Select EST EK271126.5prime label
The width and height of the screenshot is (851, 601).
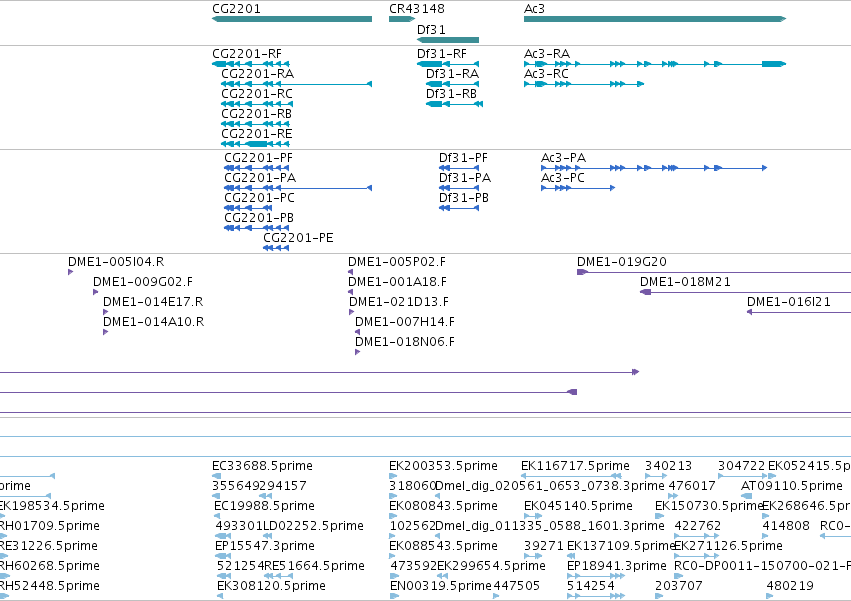coord(728,547)
